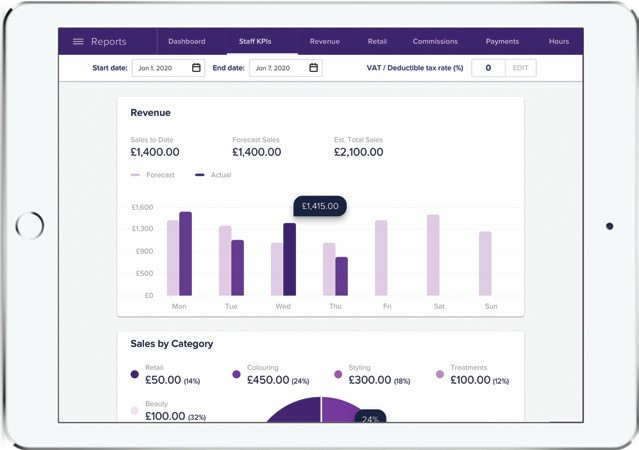The image size is (639, 450).
Task: Click the Est. Total Sales £2,100.00 value
Action: (x=359, y=152)
